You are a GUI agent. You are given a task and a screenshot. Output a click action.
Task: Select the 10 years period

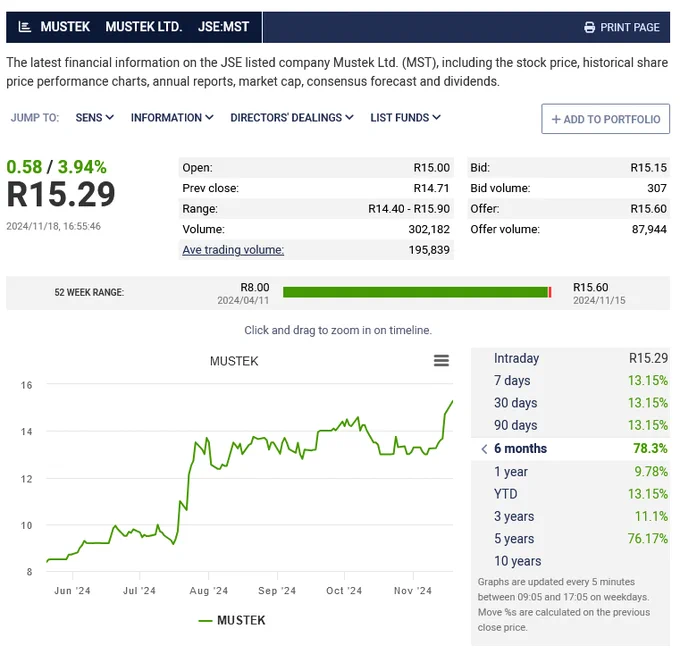570,561
